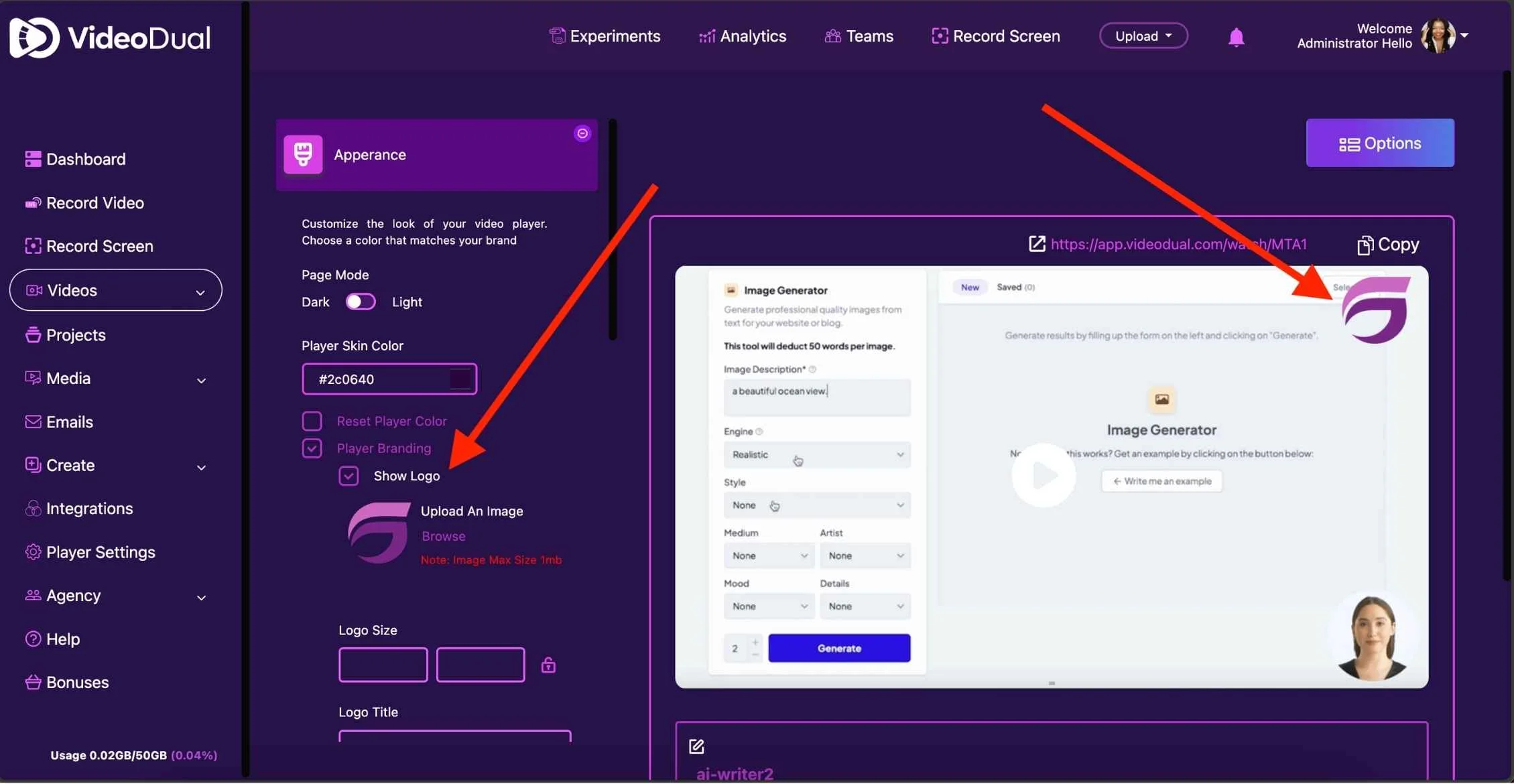Uncheck the Show Logo checkbox
Viewport: 1514px width, 784px height.
[x=349, y=476]
